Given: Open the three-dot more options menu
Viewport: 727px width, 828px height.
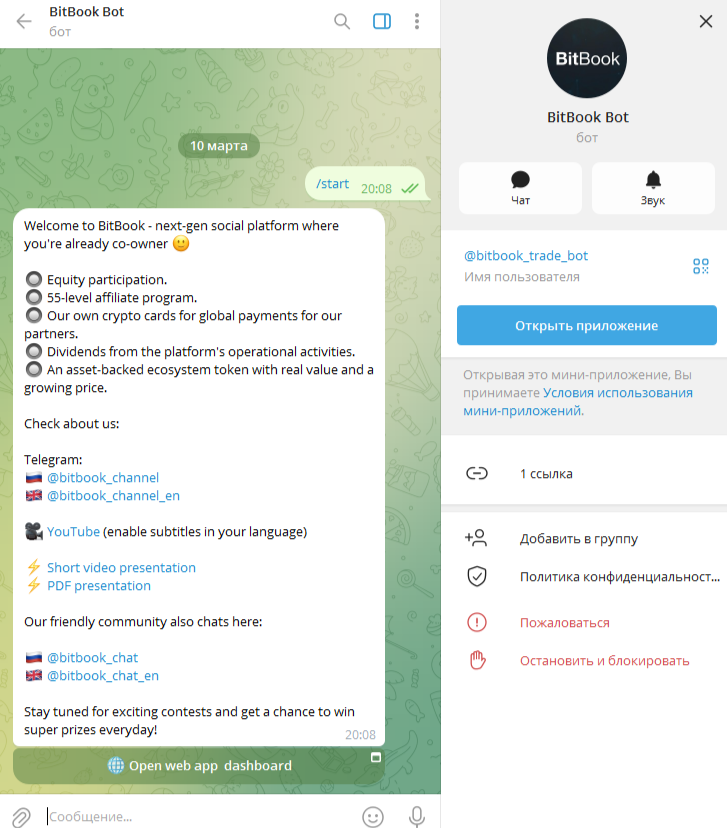Looking at the screenshot, I should click(x=417, y=22).
